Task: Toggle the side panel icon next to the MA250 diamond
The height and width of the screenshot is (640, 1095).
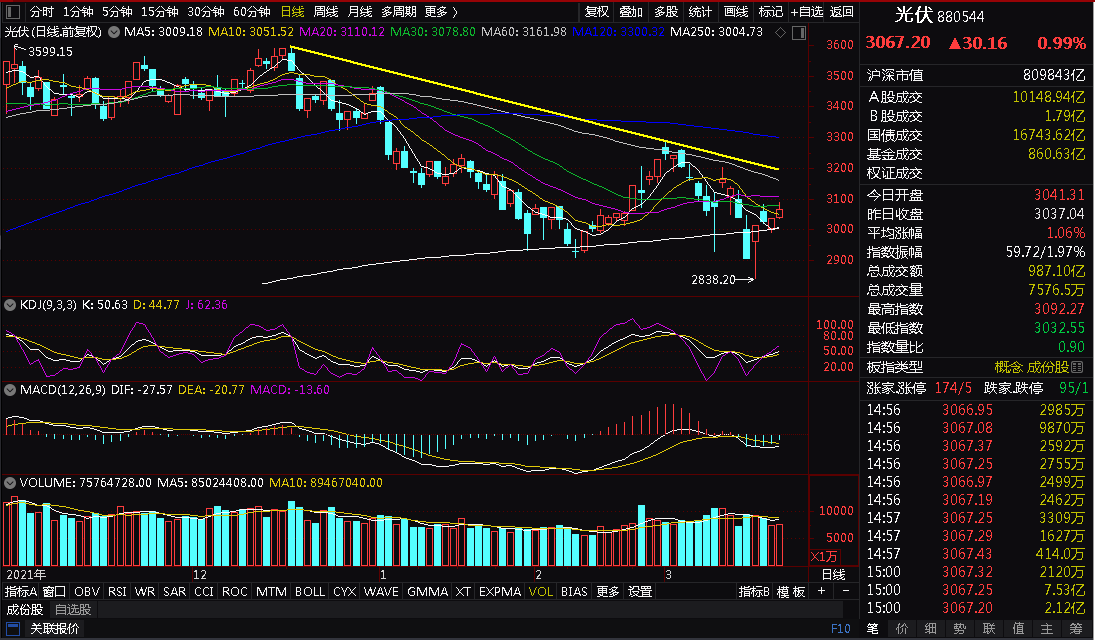Action: [799, 32]
